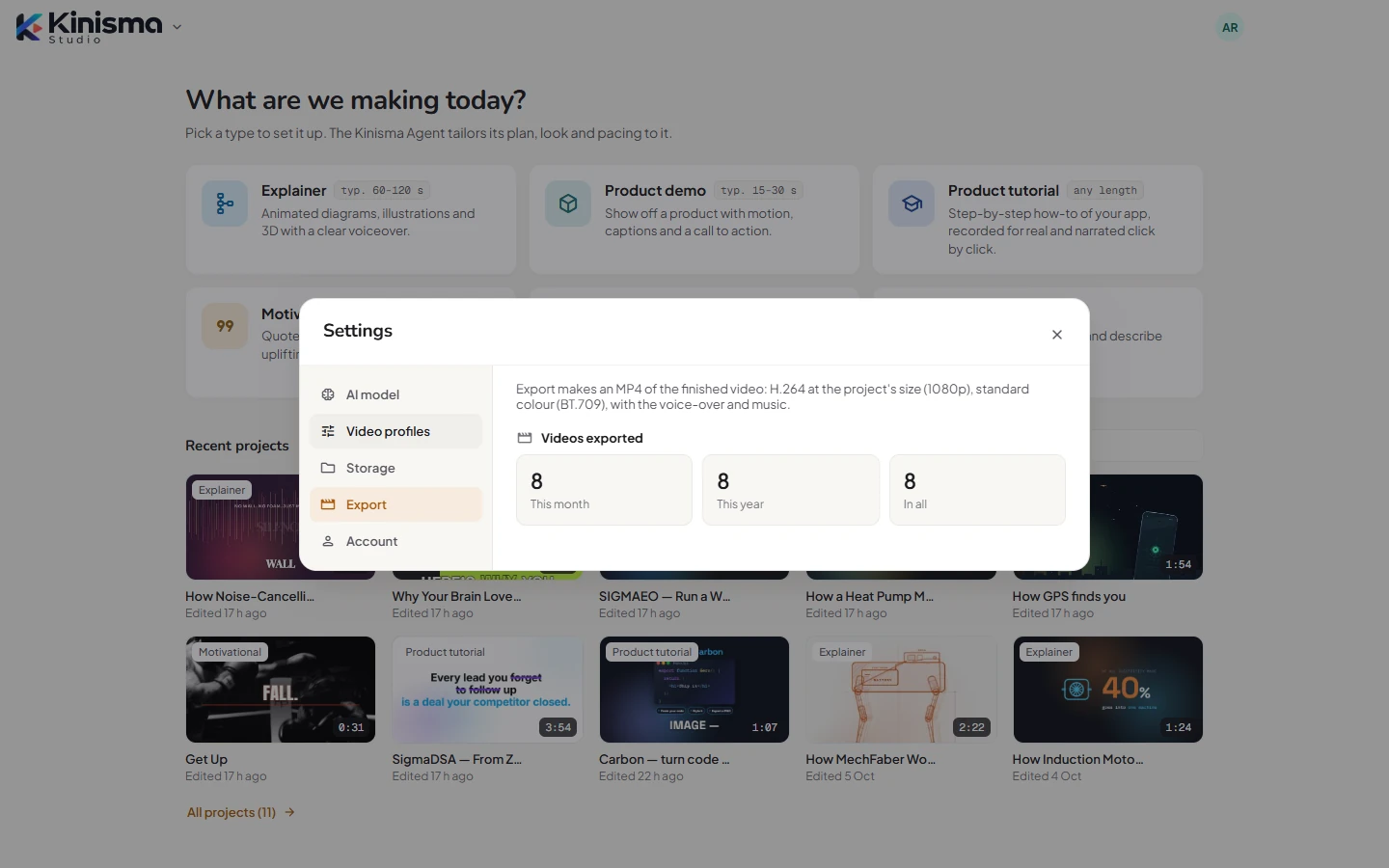The image size is (1389, 868).
Task: Click the Motivational quote marks icon
Action: click(225, 326)
